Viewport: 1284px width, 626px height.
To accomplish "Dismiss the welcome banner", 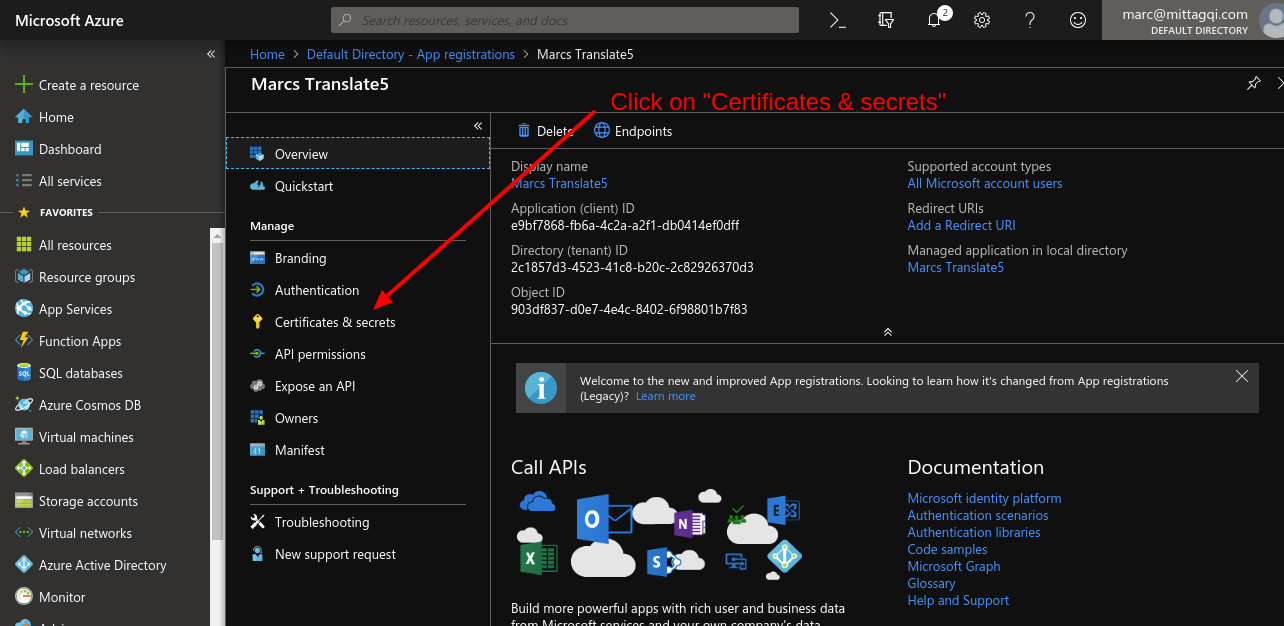I will click(1242, 377).
